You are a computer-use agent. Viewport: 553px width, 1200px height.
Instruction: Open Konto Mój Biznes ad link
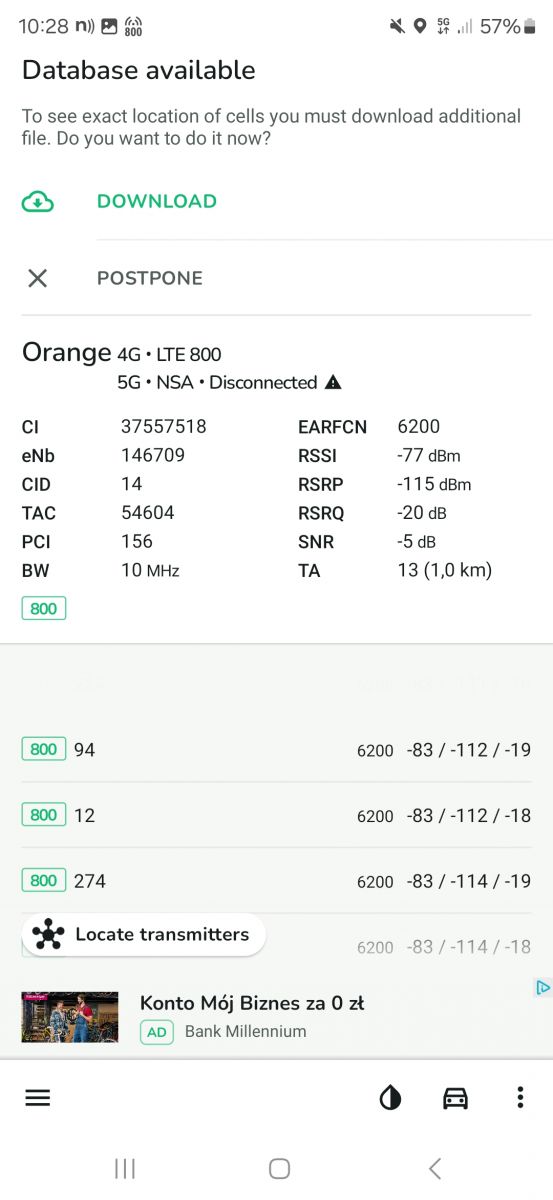(252, 1003)
